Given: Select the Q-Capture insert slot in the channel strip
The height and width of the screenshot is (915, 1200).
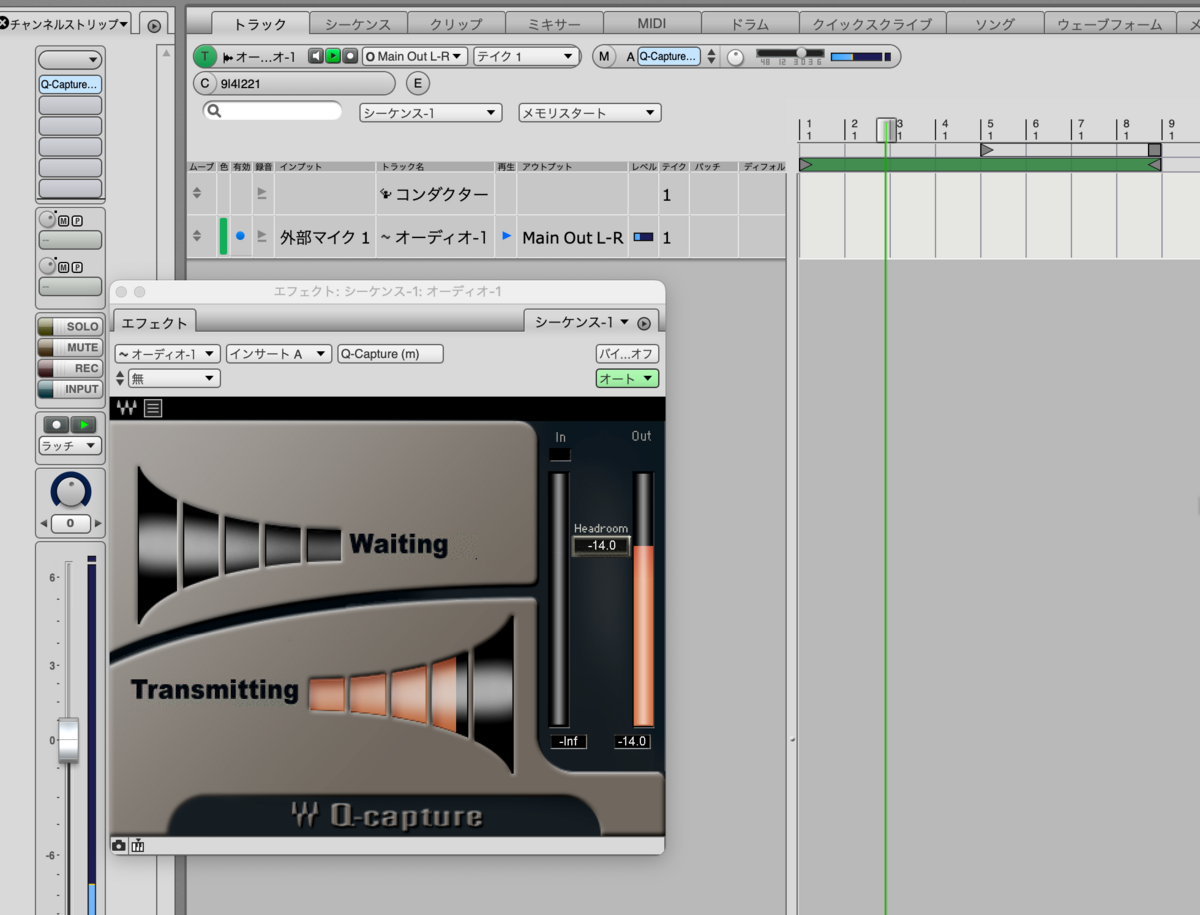Looking at the screenshot, I should click(70, 85).
